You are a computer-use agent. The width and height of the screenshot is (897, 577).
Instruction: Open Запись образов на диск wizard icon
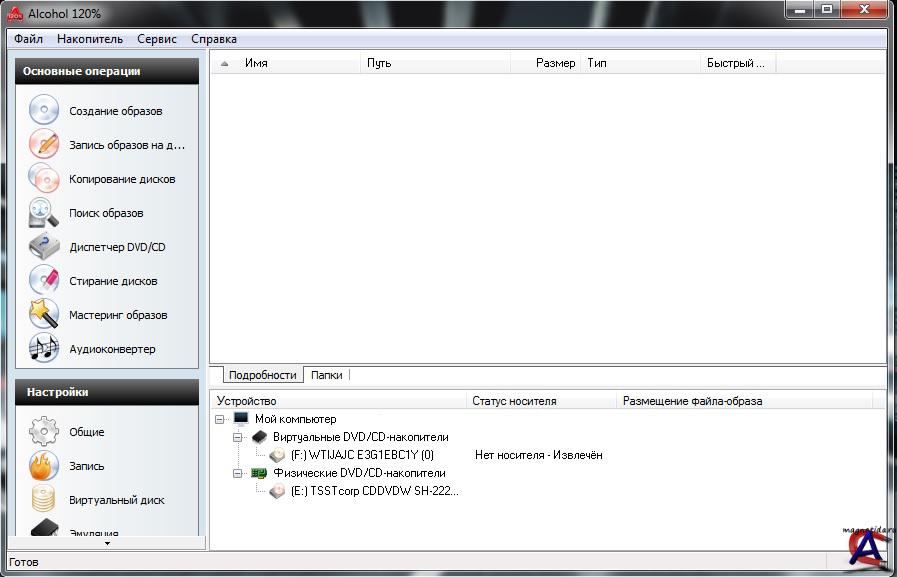tap(44, 144)
